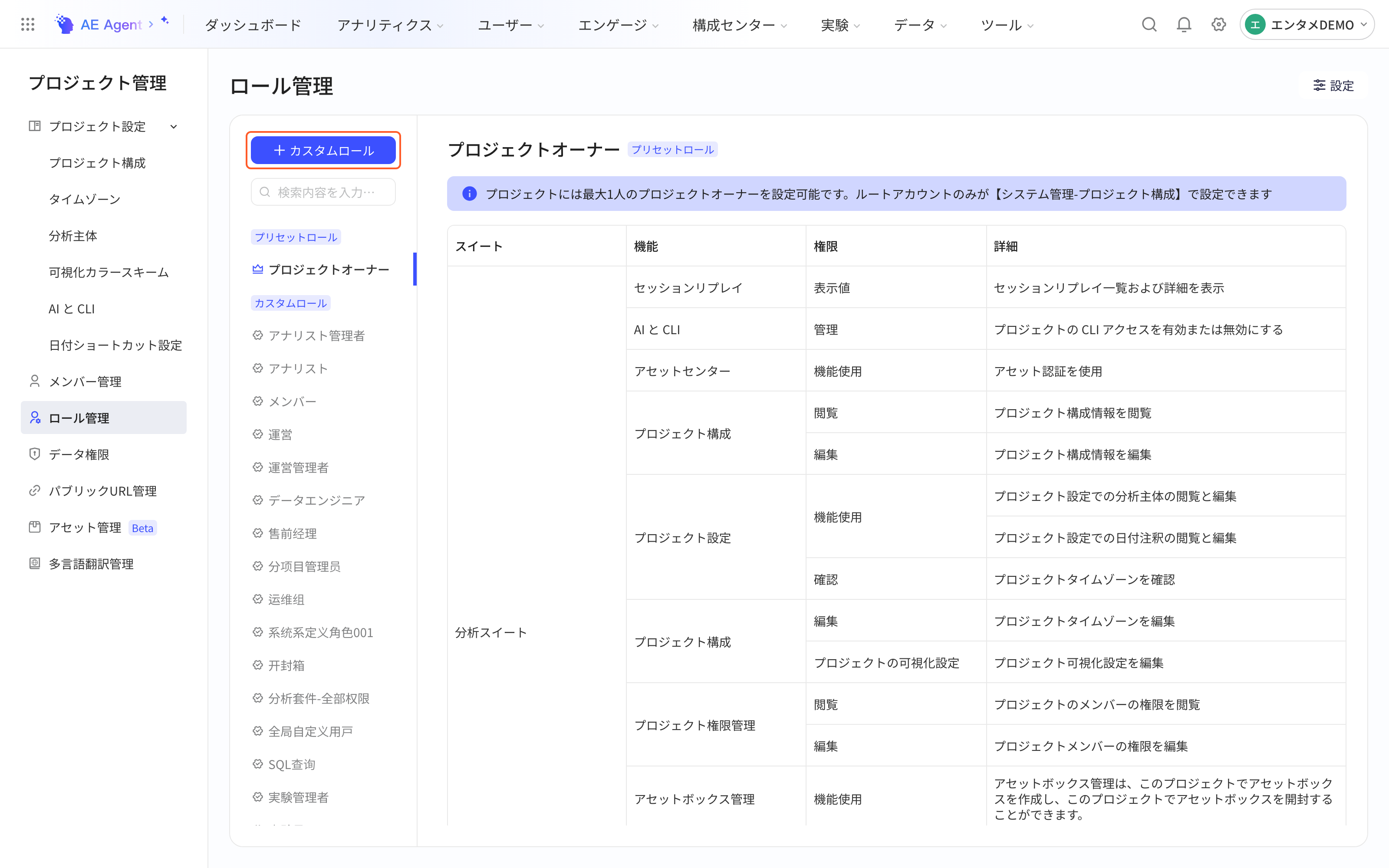The image size is (1389, 868).
Task: Open the settings gear icon in top bar
Action: coord(1218,24)
